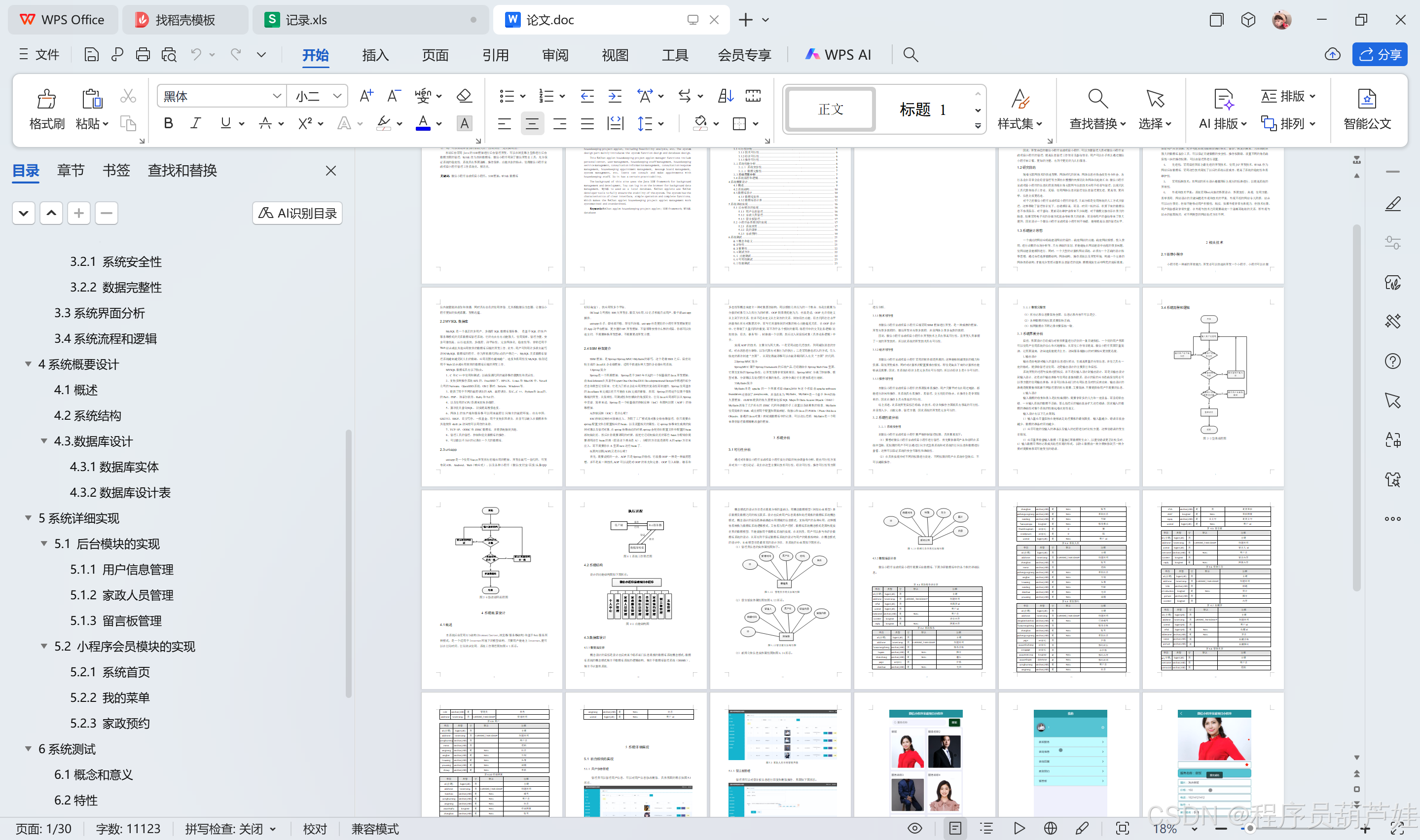Toggle eye protection mode in status bar
Image resolution: width=1420 pixels, height=840 pixels.
click(914, 828)
